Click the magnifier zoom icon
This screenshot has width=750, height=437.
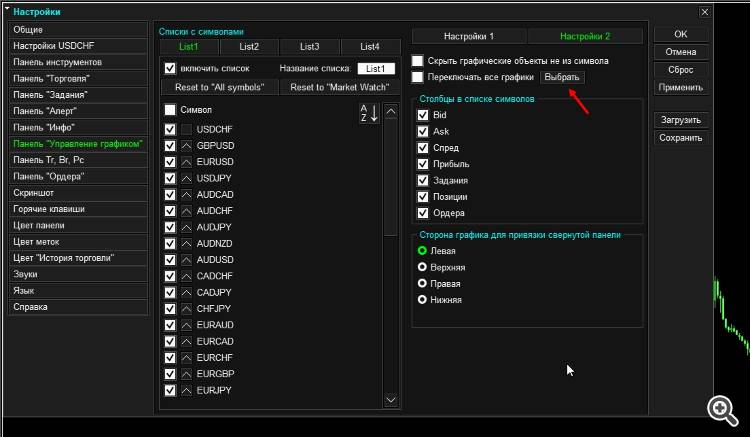(x=722, y=410)
